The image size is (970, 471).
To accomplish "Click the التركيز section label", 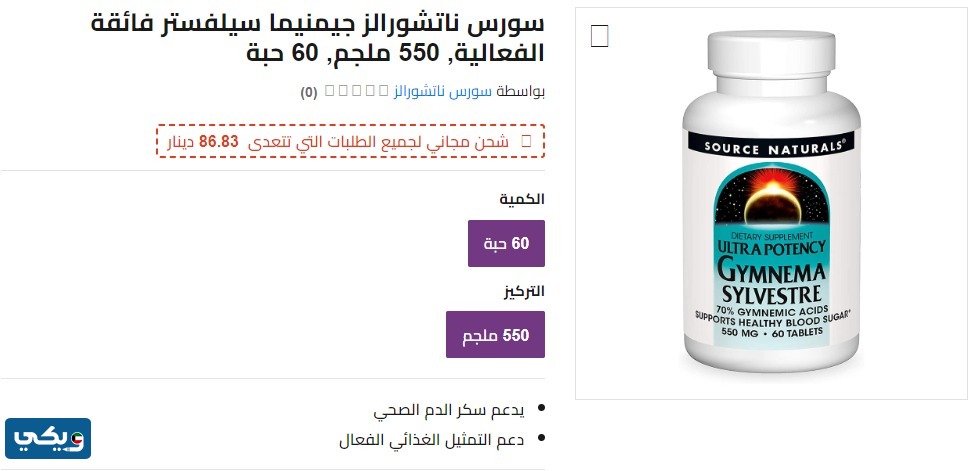I will 523,291.
